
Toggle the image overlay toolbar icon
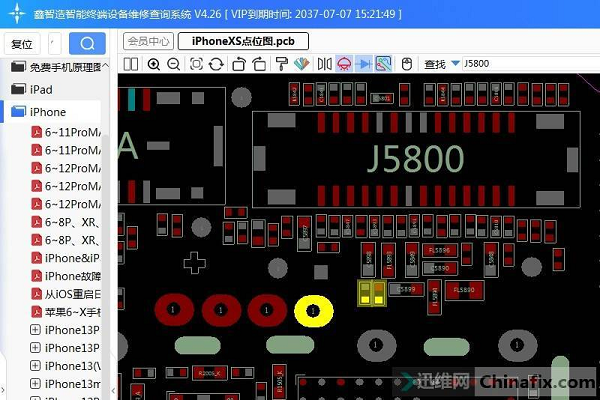[383, 64]
